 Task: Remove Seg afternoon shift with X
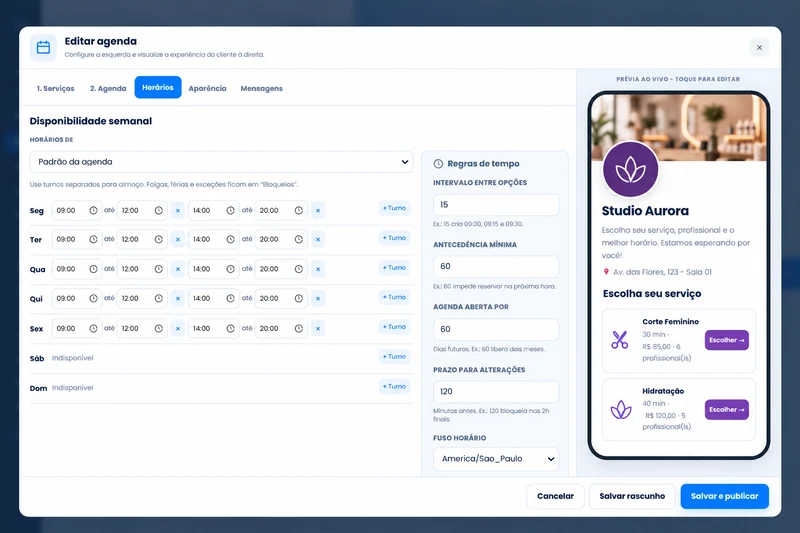318,210
